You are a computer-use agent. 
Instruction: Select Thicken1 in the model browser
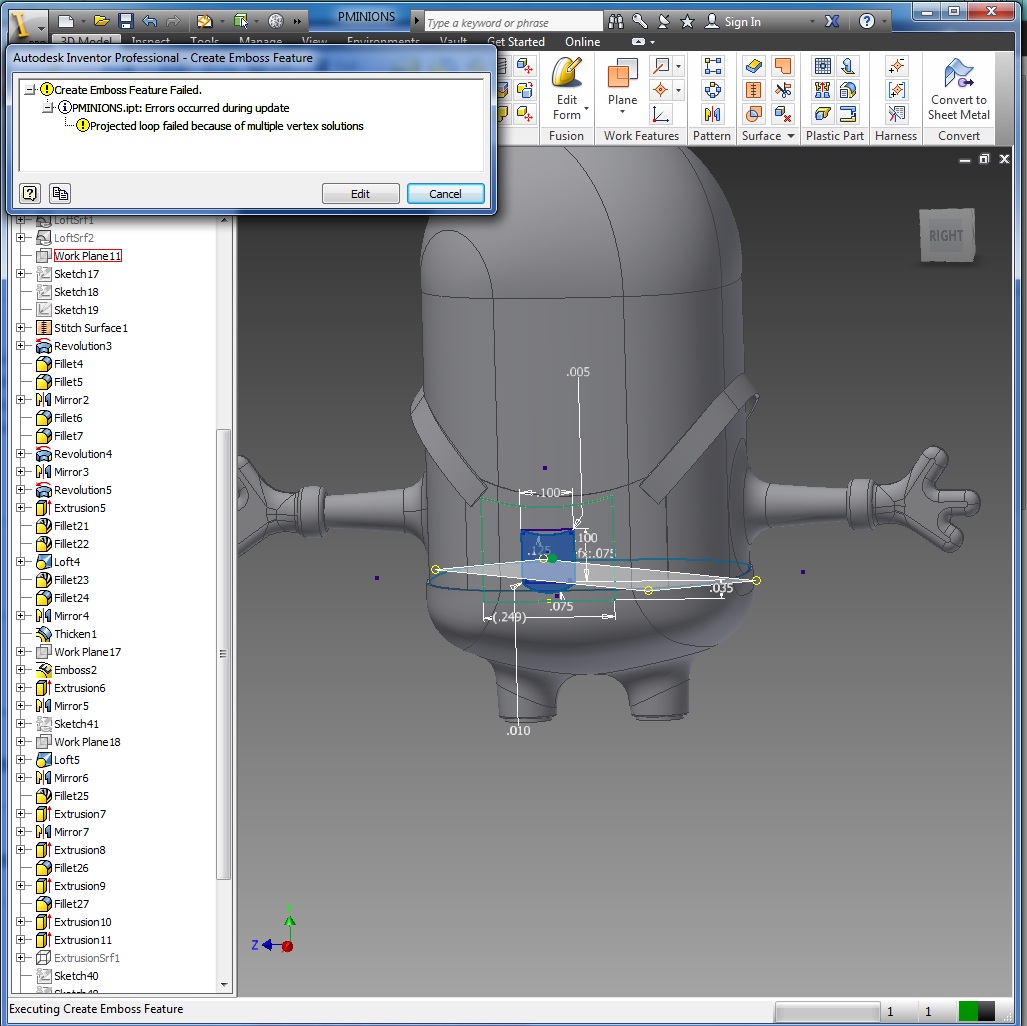coord(75,634)
